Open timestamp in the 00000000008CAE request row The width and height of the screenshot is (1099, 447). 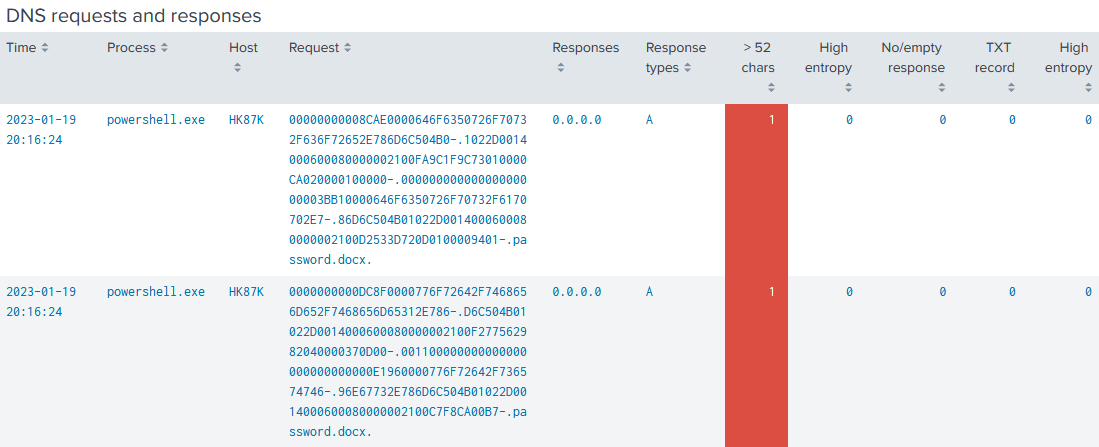click(41, 130)
